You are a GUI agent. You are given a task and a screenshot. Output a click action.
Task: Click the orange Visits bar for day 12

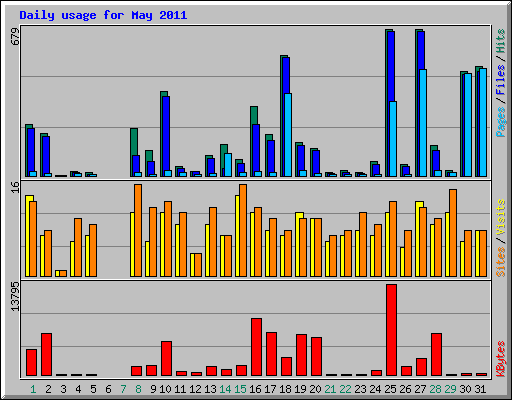pos(198,265)
